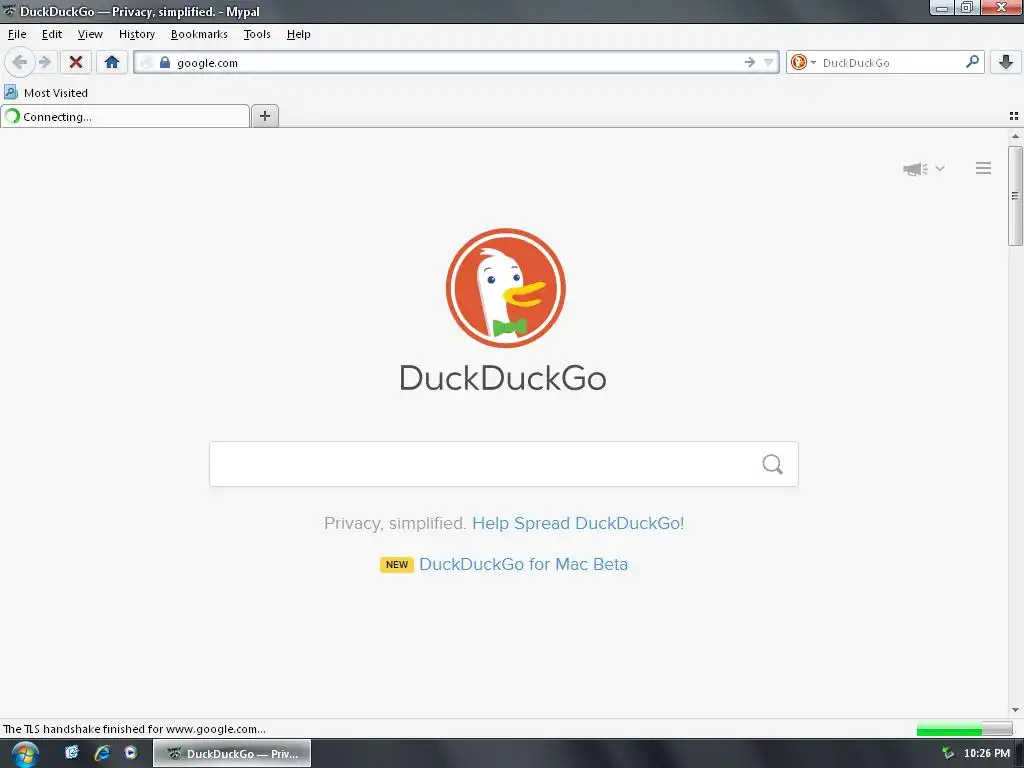Click the green page-loading progress bar
This screenshot has height=768, width=1024.
tap(965, 729)
